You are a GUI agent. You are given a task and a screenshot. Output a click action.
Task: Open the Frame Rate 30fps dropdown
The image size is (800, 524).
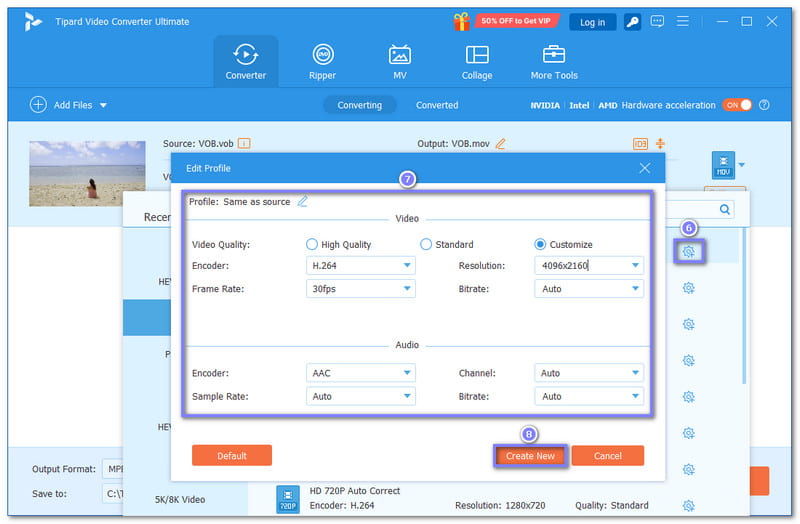point(361,289)
